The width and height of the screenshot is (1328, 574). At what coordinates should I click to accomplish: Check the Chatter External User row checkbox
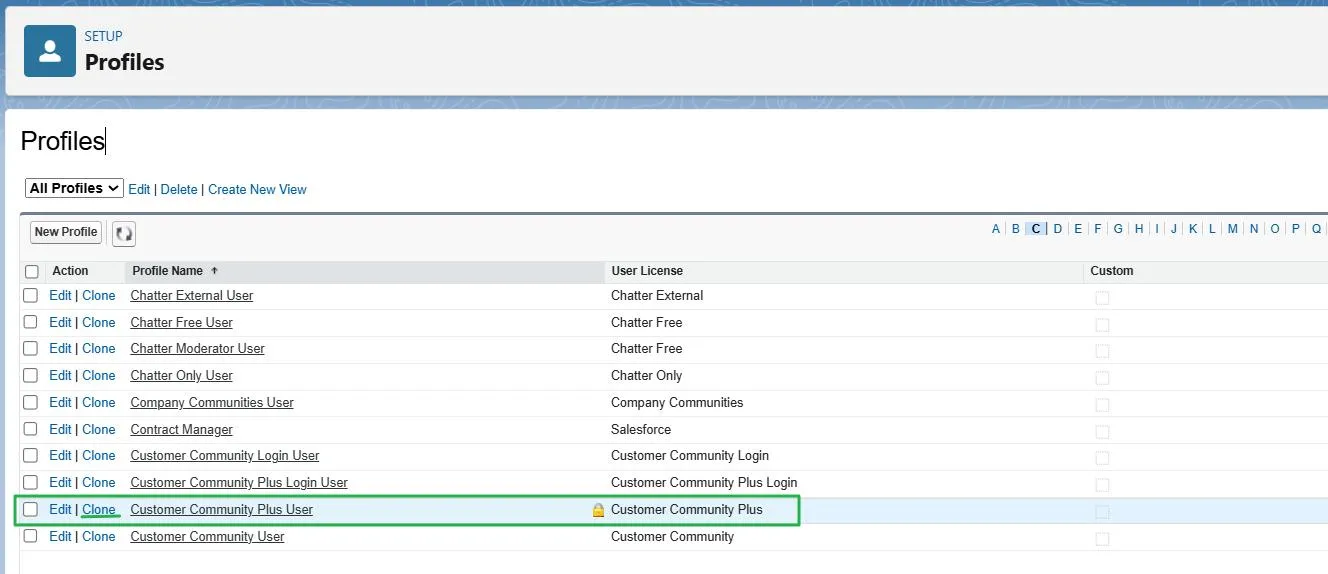31,296
